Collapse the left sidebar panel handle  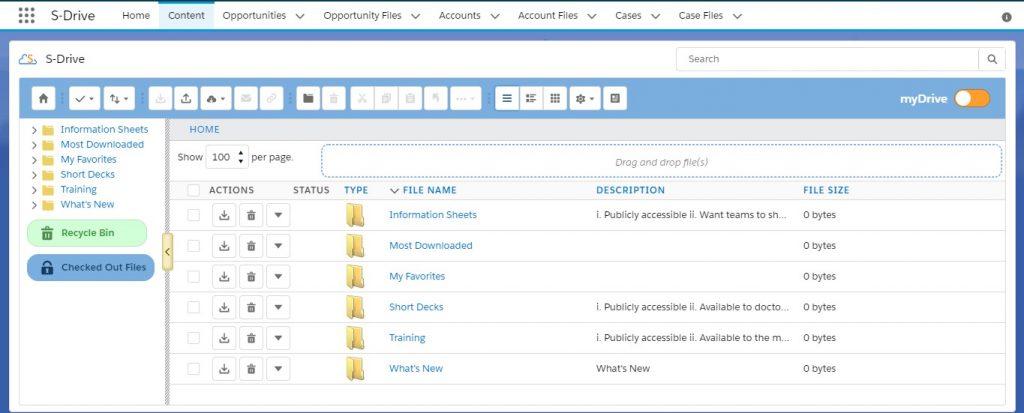pyautogui.click(x=167, y=252)
